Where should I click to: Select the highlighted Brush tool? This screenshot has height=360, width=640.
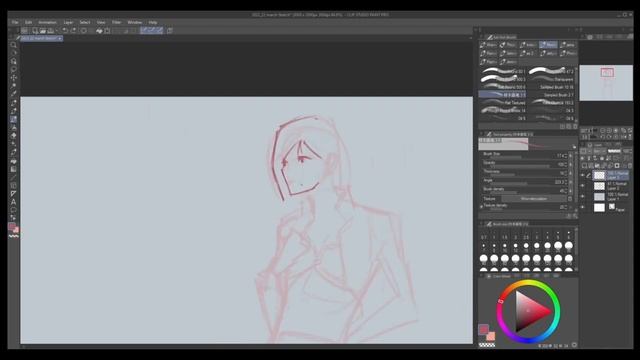pos(13,119)
